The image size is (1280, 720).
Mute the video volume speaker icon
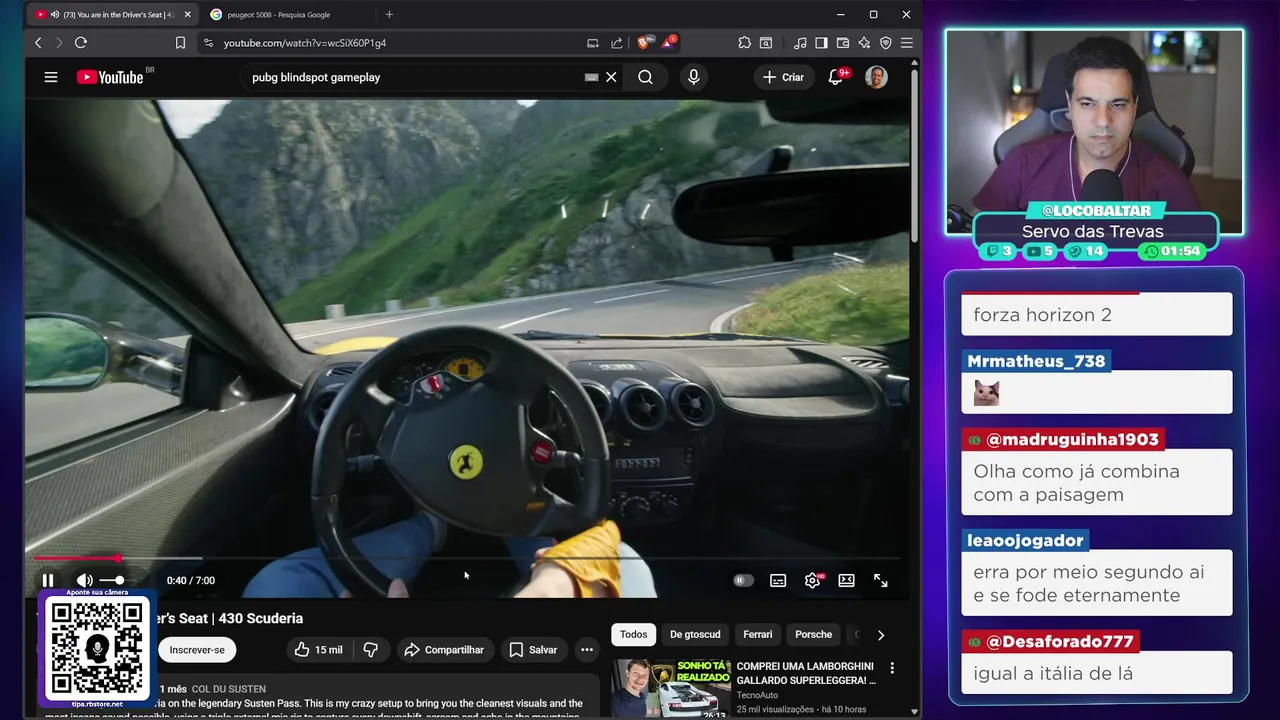[x=85, y=580]
